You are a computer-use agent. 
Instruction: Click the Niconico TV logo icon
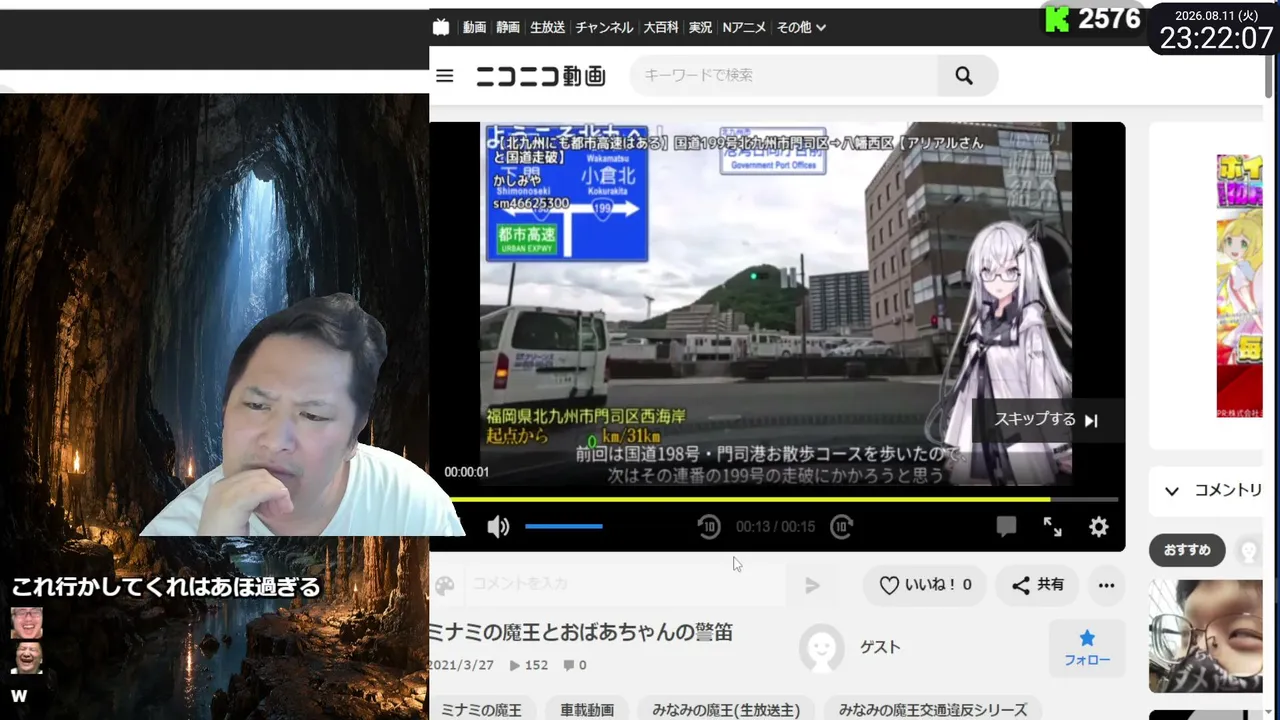coord(441,27)
